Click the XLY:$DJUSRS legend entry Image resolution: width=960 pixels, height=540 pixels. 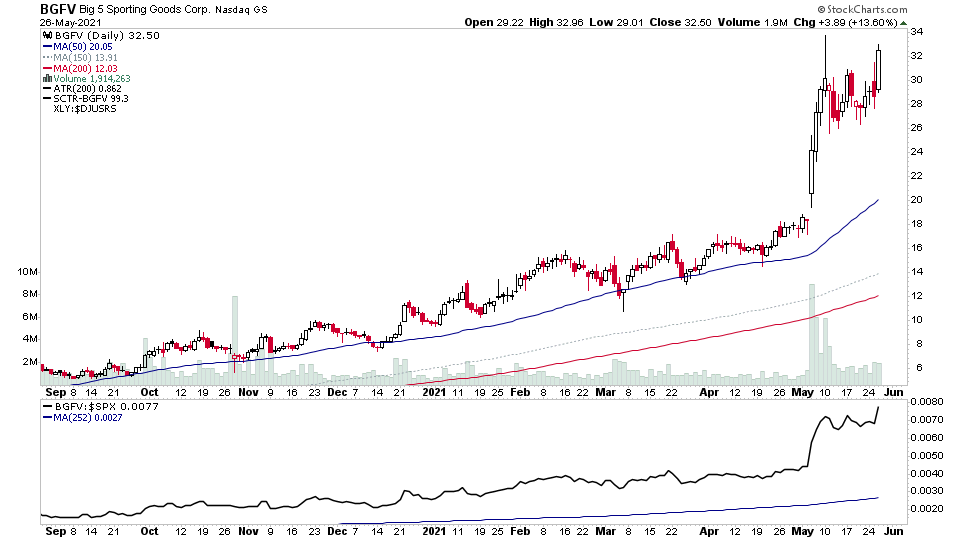[84, 109]
